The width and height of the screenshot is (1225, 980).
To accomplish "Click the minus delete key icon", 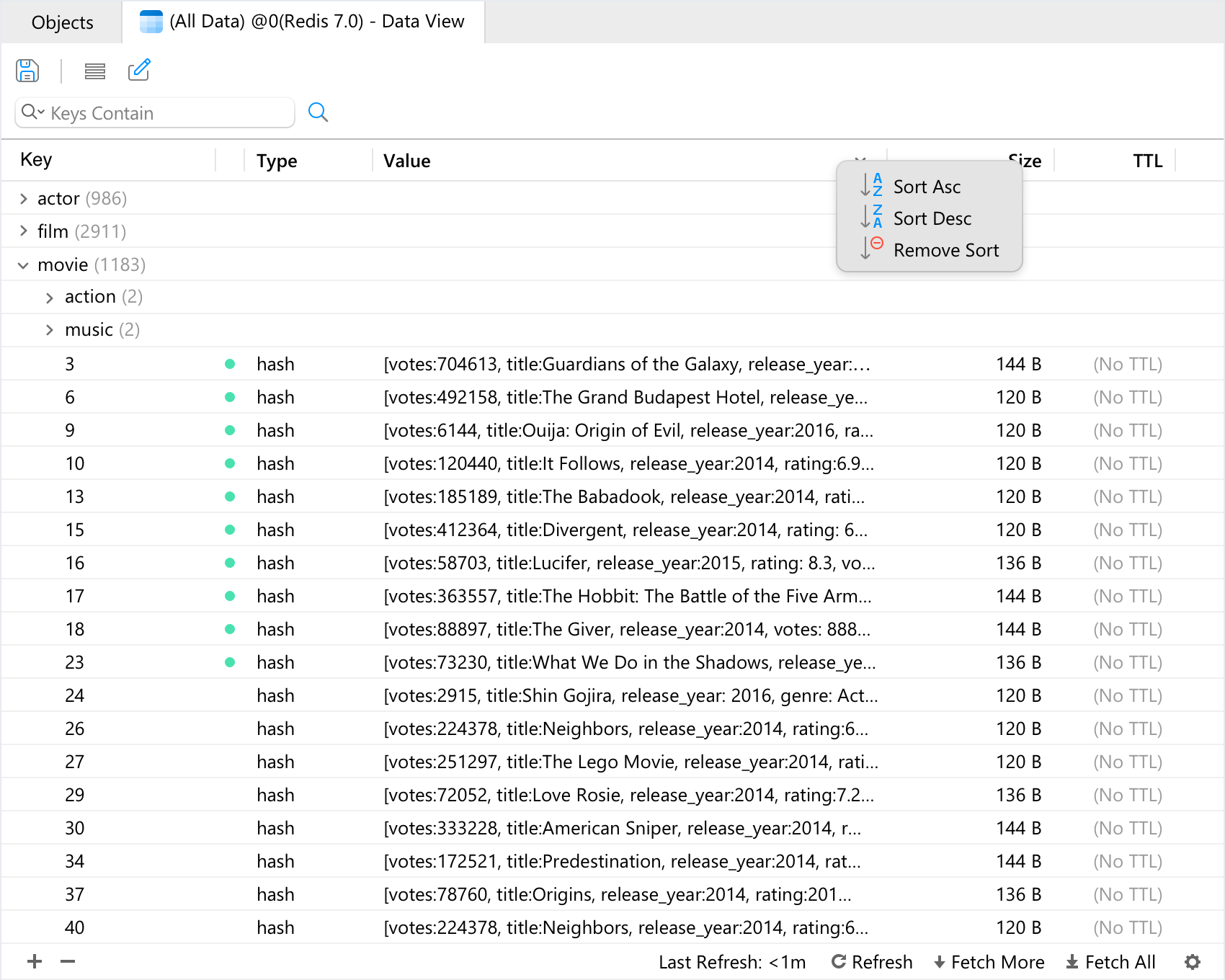I will tap(68, 961).
